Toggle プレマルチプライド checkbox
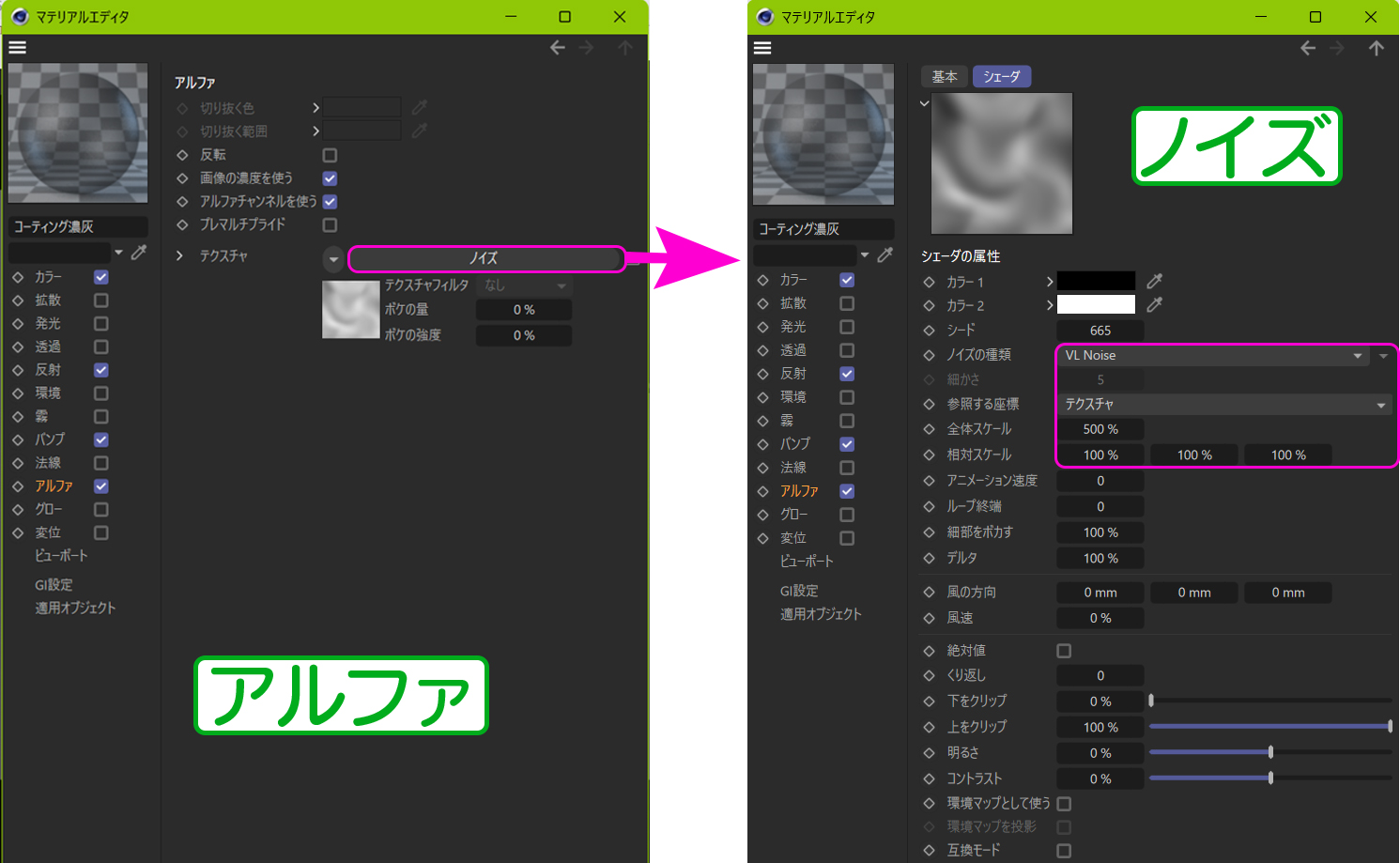This screenshot has width=1400, height=863. click(330, 225)
